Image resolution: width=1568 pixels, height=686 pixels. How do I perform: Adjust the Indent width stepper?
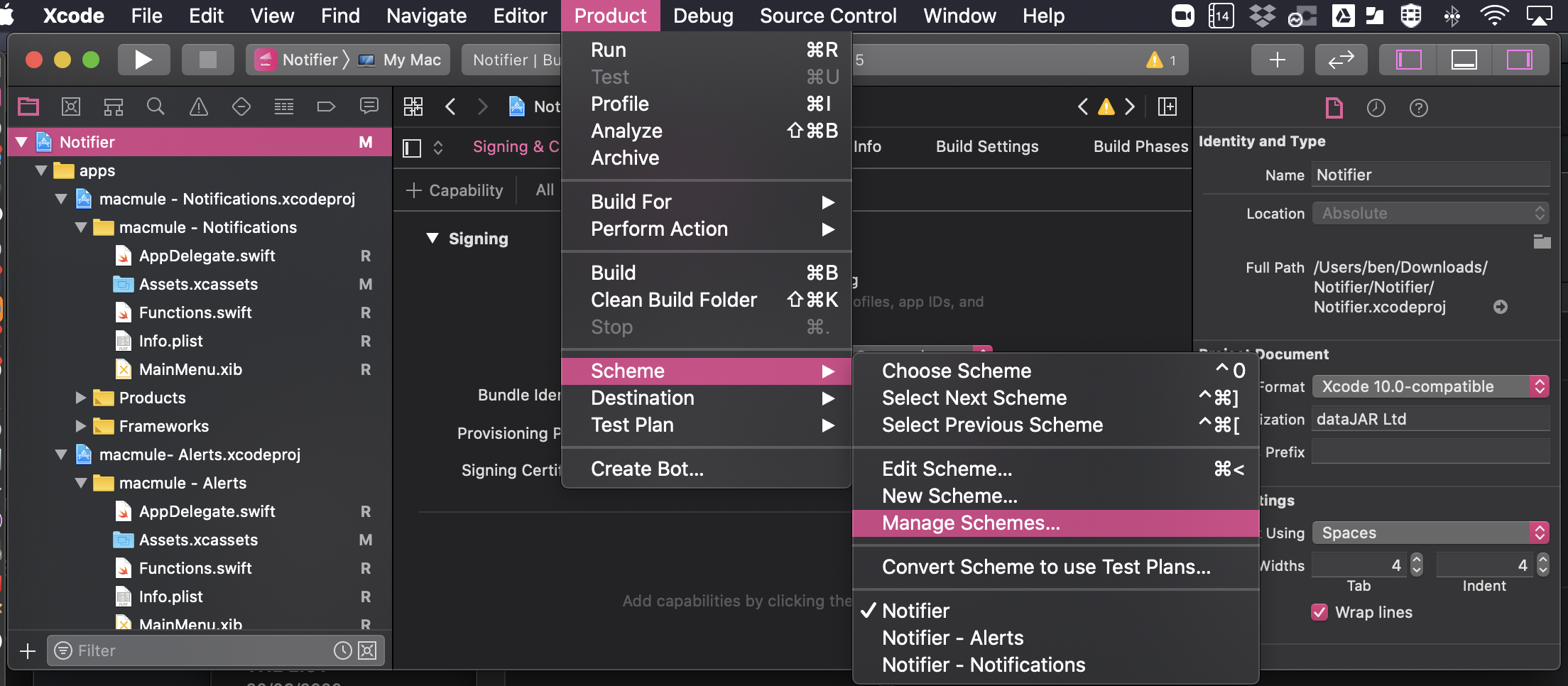tap(1542, 565)
